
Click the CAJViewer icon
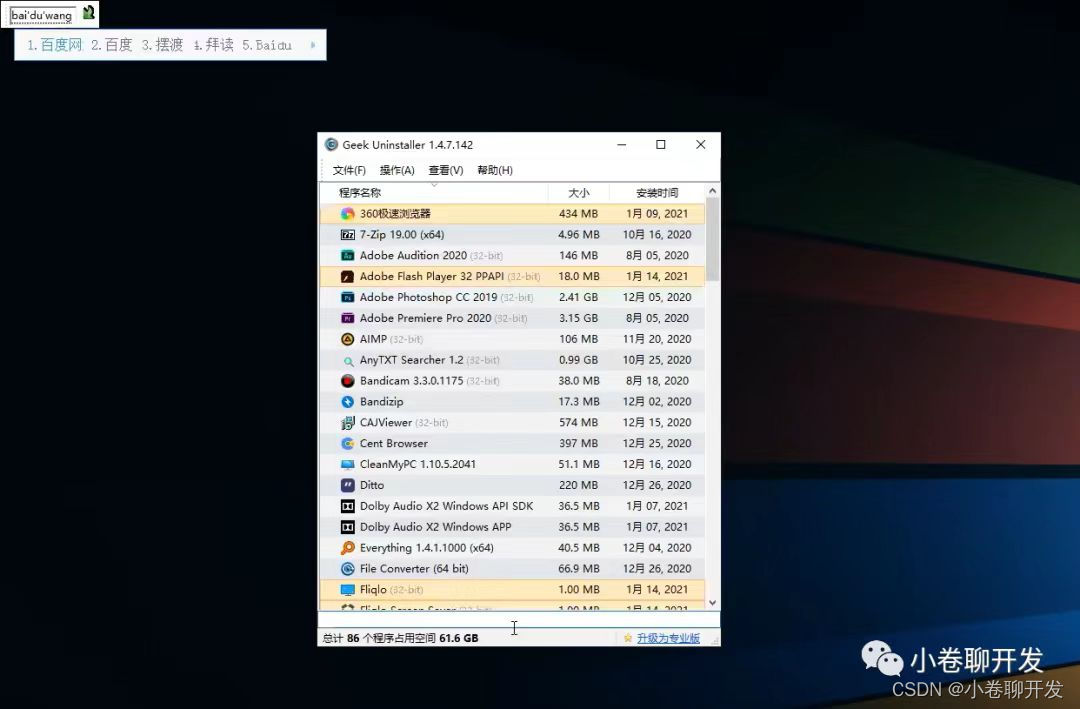pyautogui.click(x=348, y=422)
